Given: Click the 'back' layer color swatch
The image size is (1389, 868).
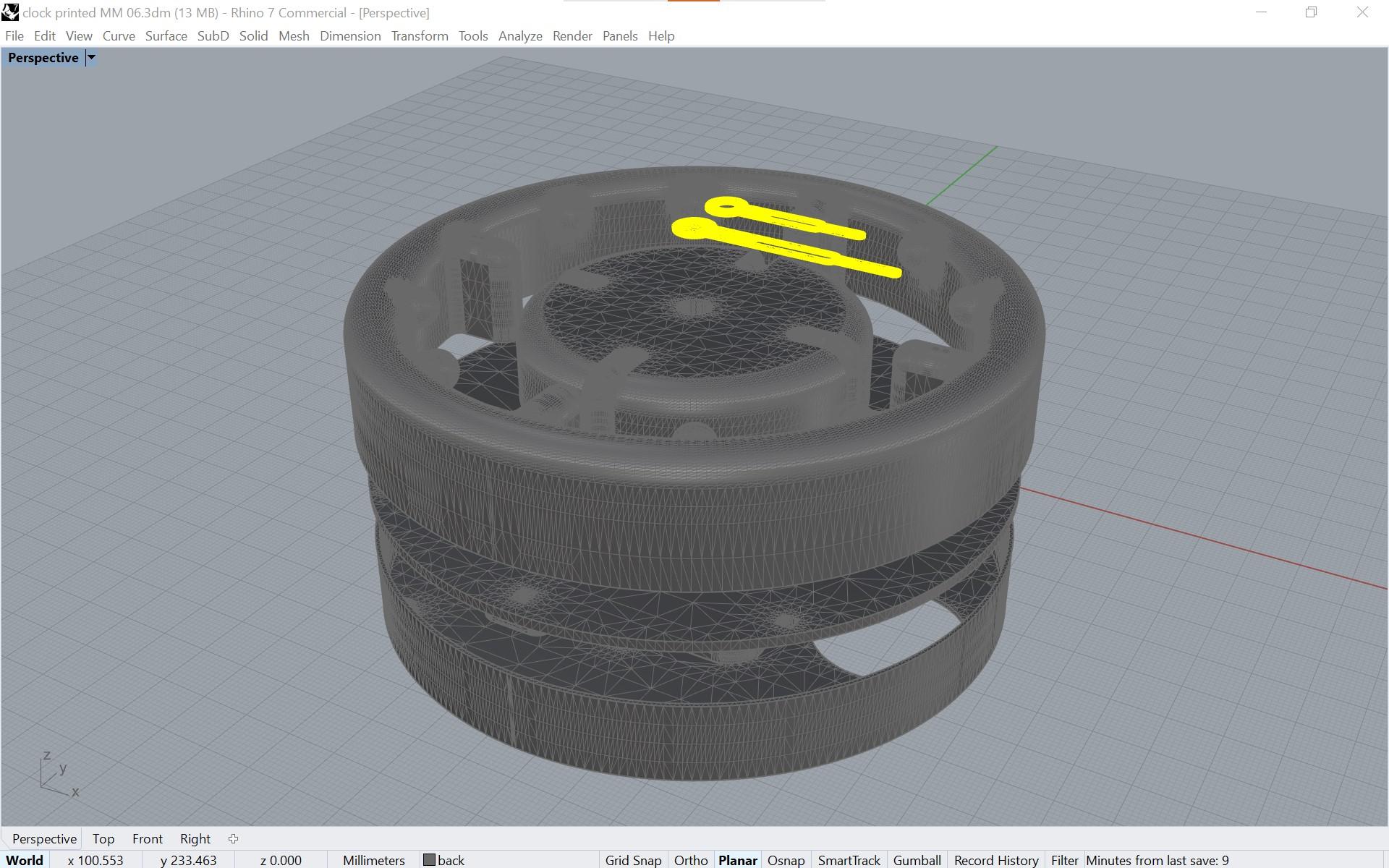Looking at the screenshot, I should pyautogui.click(x=428, y=860).
